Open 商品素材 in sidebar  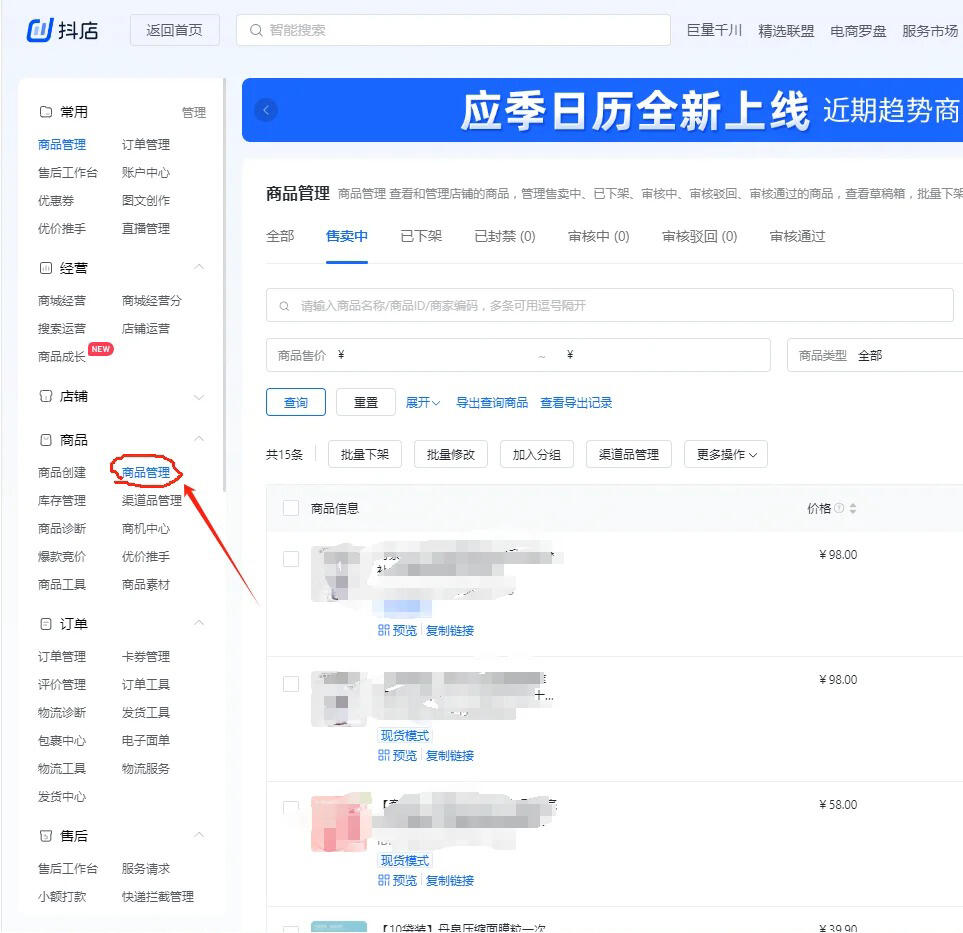click(146, 584)
